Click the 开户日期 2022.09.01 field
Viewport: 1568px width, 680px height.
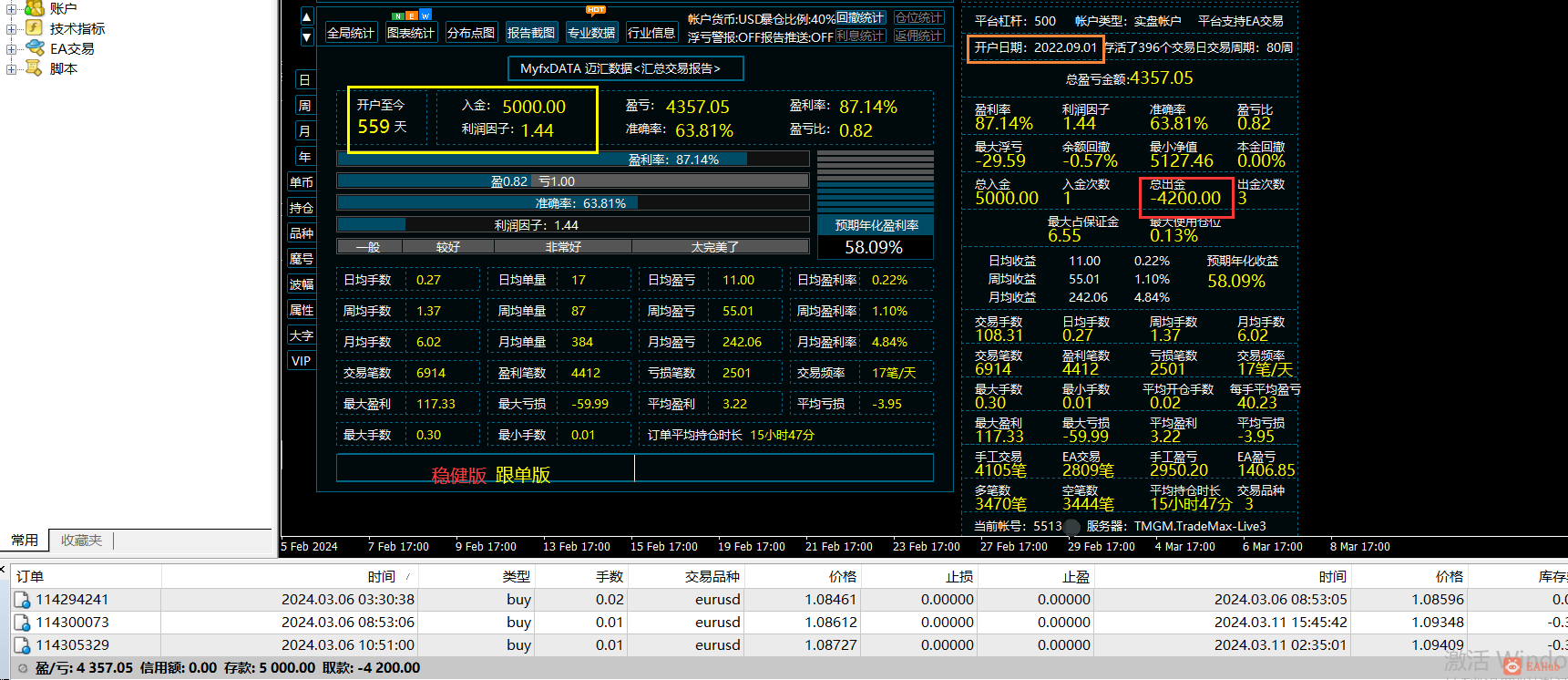click(1036, 47)
